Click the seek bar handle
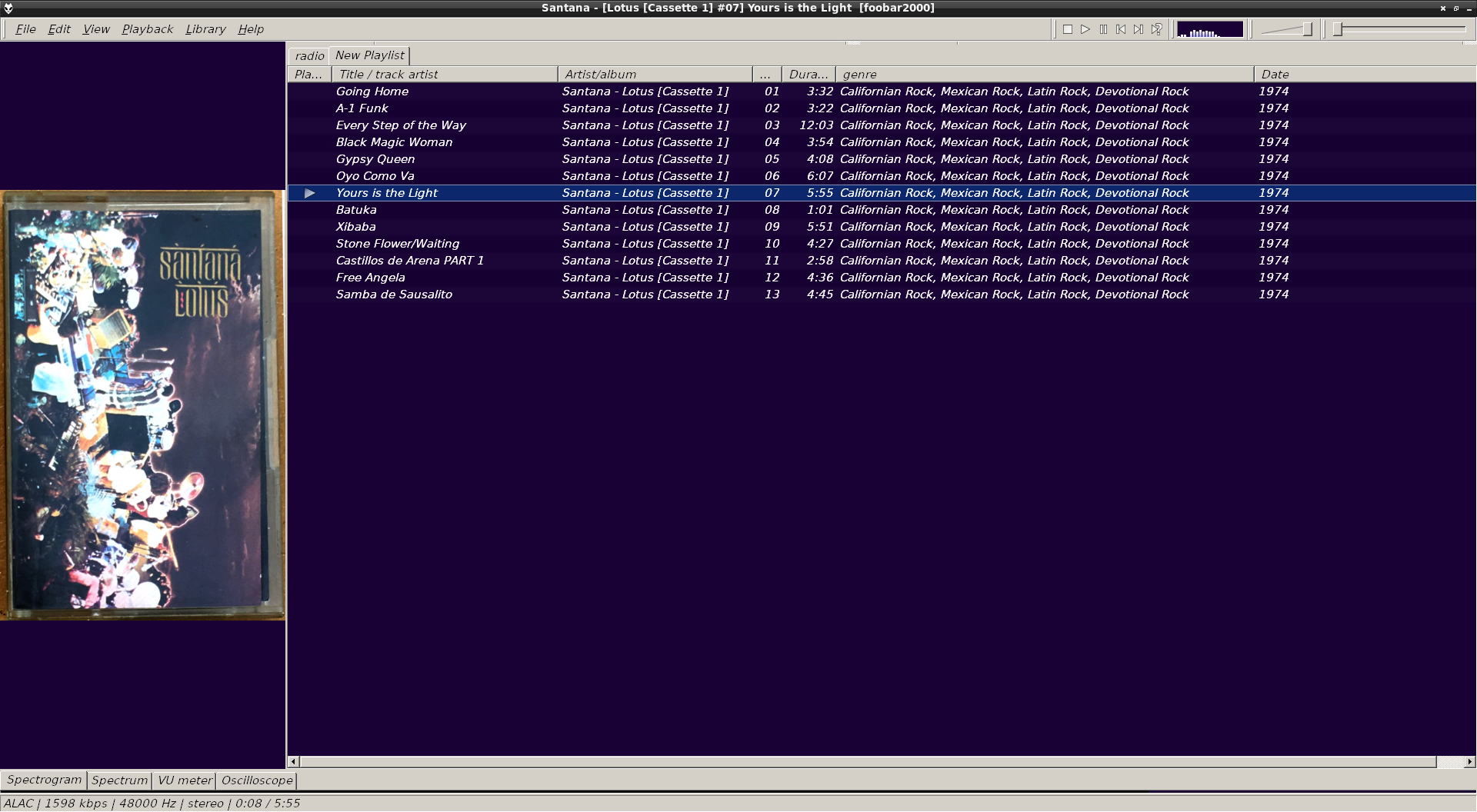Image resolution: width=1477 pixels, height=812 pixels. [x=1338, y=29]
